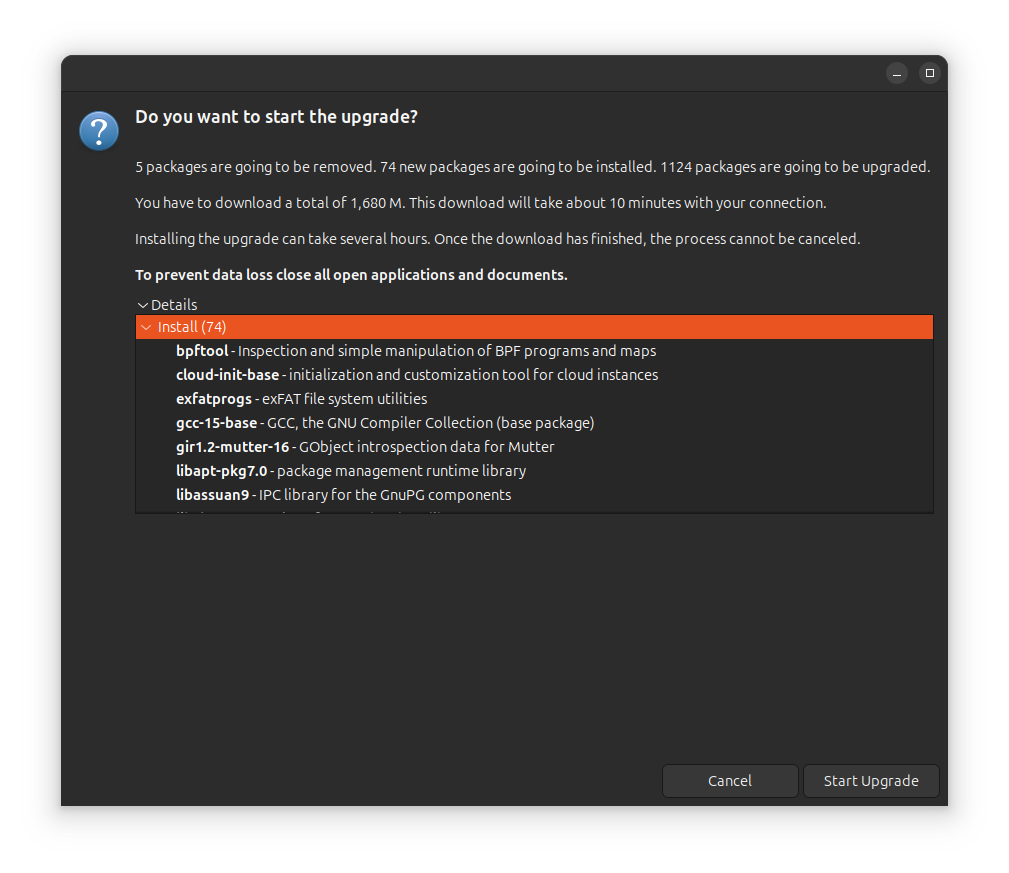Screen dimensions: 1009x873
Task: Maximize the upgrade dialog window
Action: point(930,73)
